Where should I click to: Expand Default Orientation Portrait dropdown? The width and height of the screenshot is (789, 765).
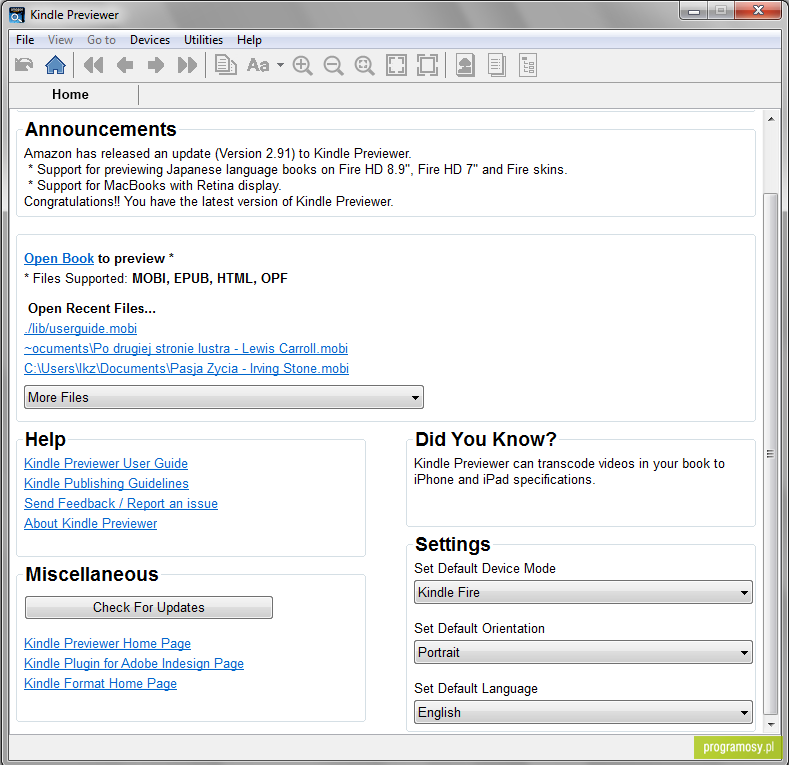pyautogui.click(x=583, y=652)
